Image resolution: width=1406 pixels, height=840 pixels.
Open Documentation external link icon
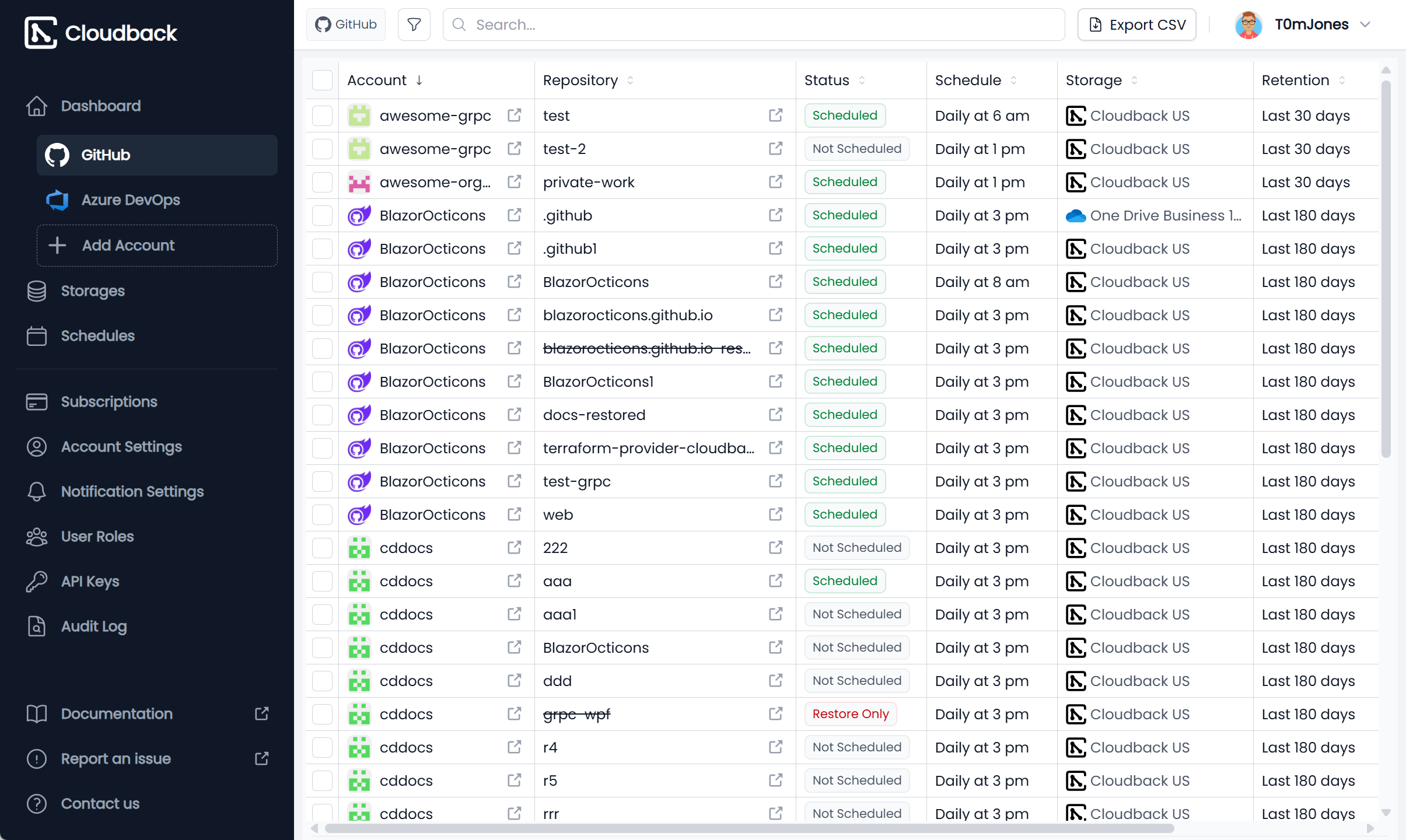click(262, 713)
